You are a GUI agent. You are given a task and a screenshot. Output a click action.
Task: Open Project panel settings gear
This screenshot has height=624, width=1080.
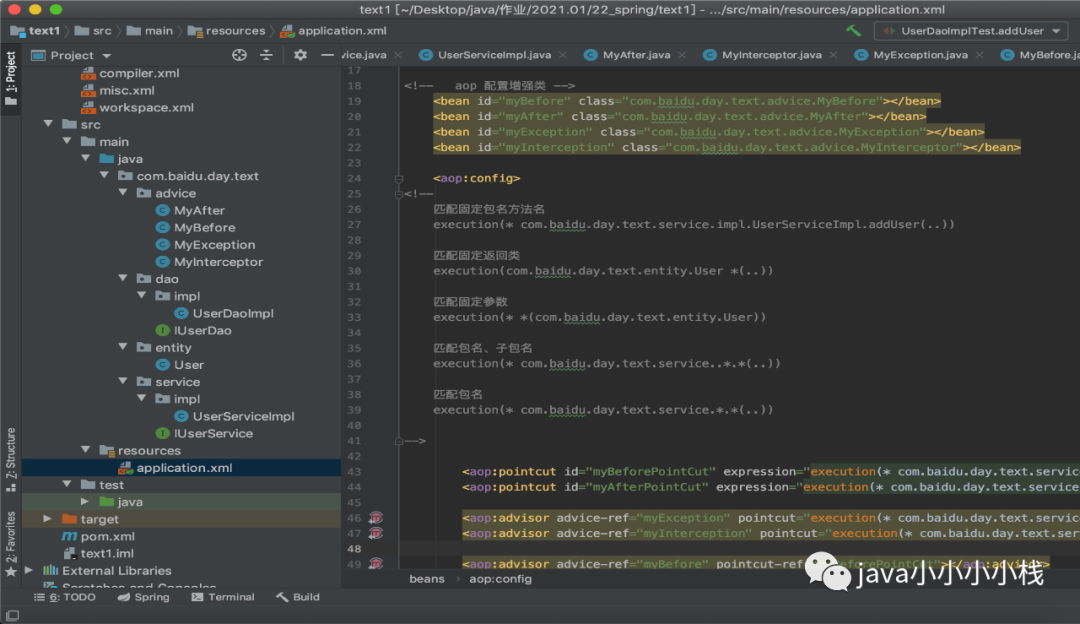click(x=300, y=55)
